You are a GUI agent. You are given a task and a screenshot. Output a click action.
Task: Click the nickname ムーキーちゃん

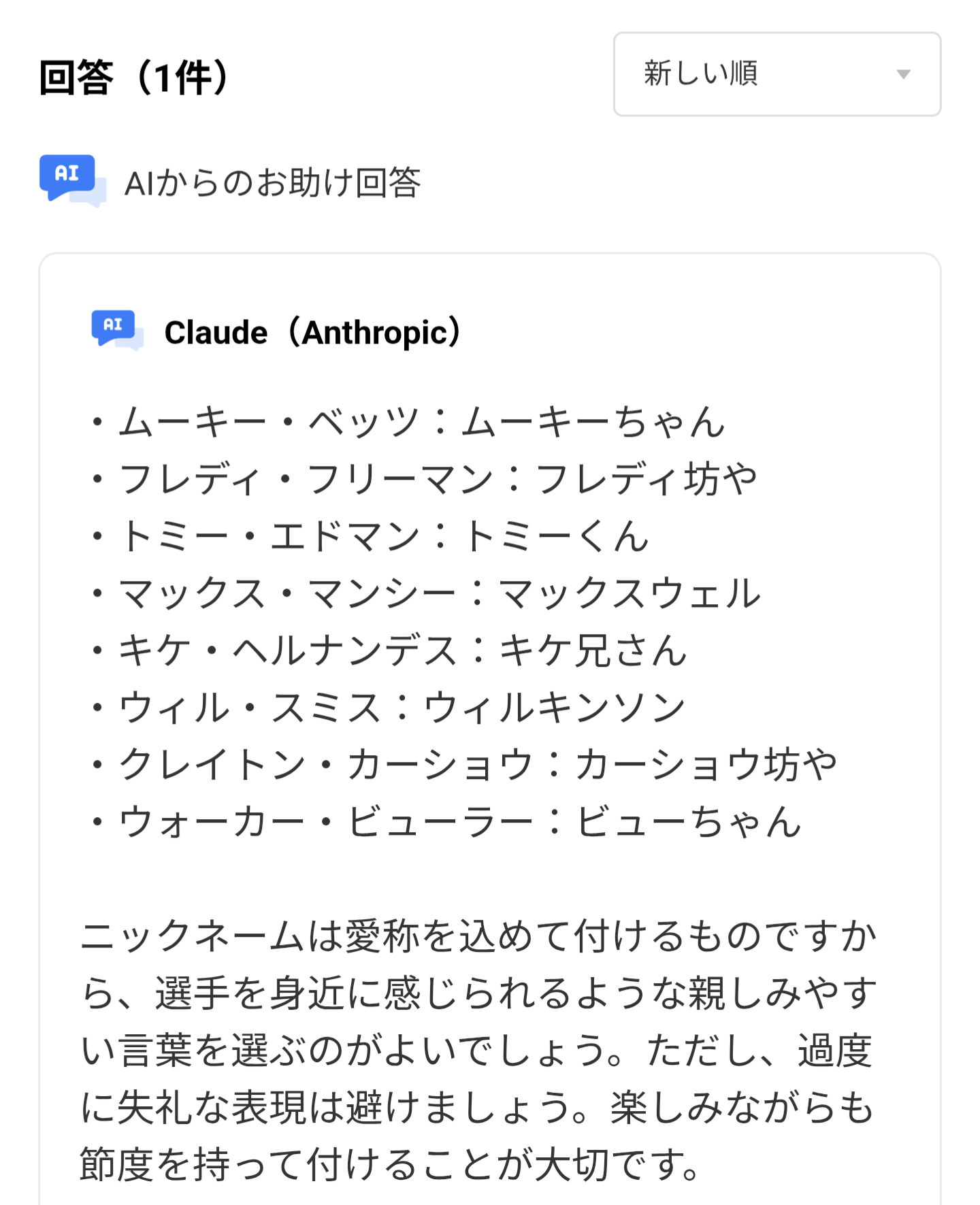(593, 422)
